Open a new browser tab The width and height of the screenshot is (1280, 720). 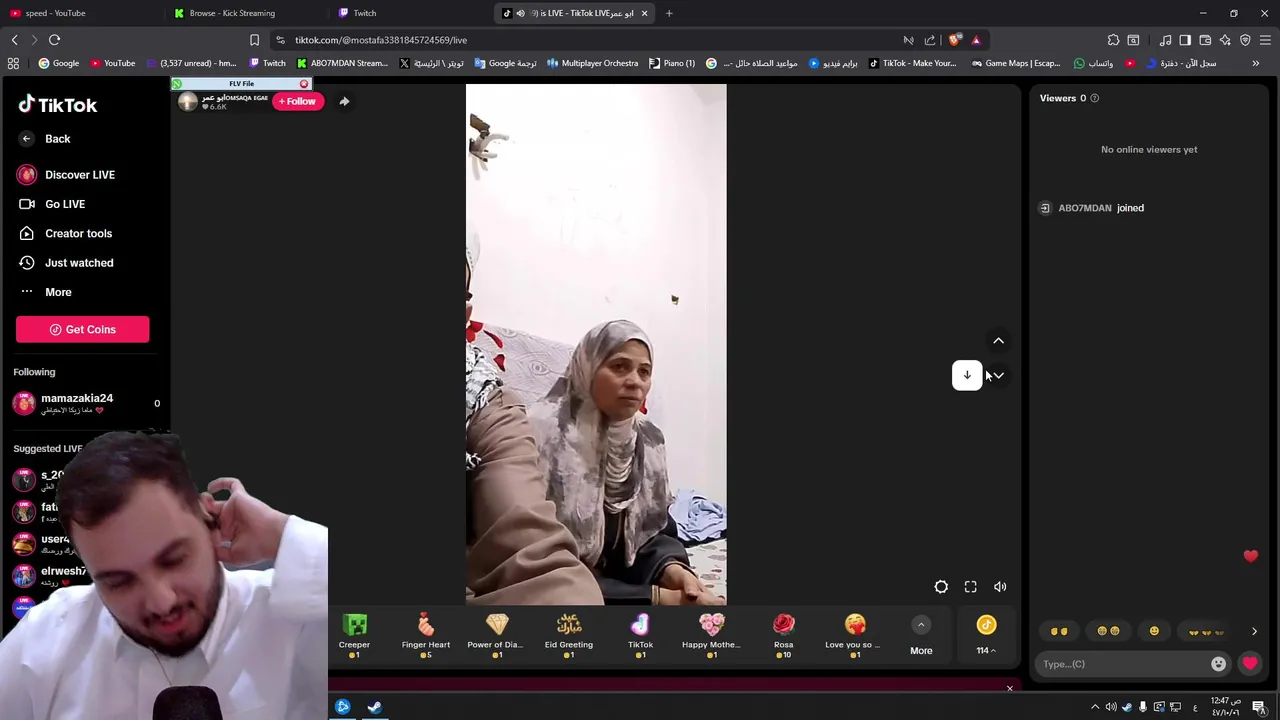[669, 13]
